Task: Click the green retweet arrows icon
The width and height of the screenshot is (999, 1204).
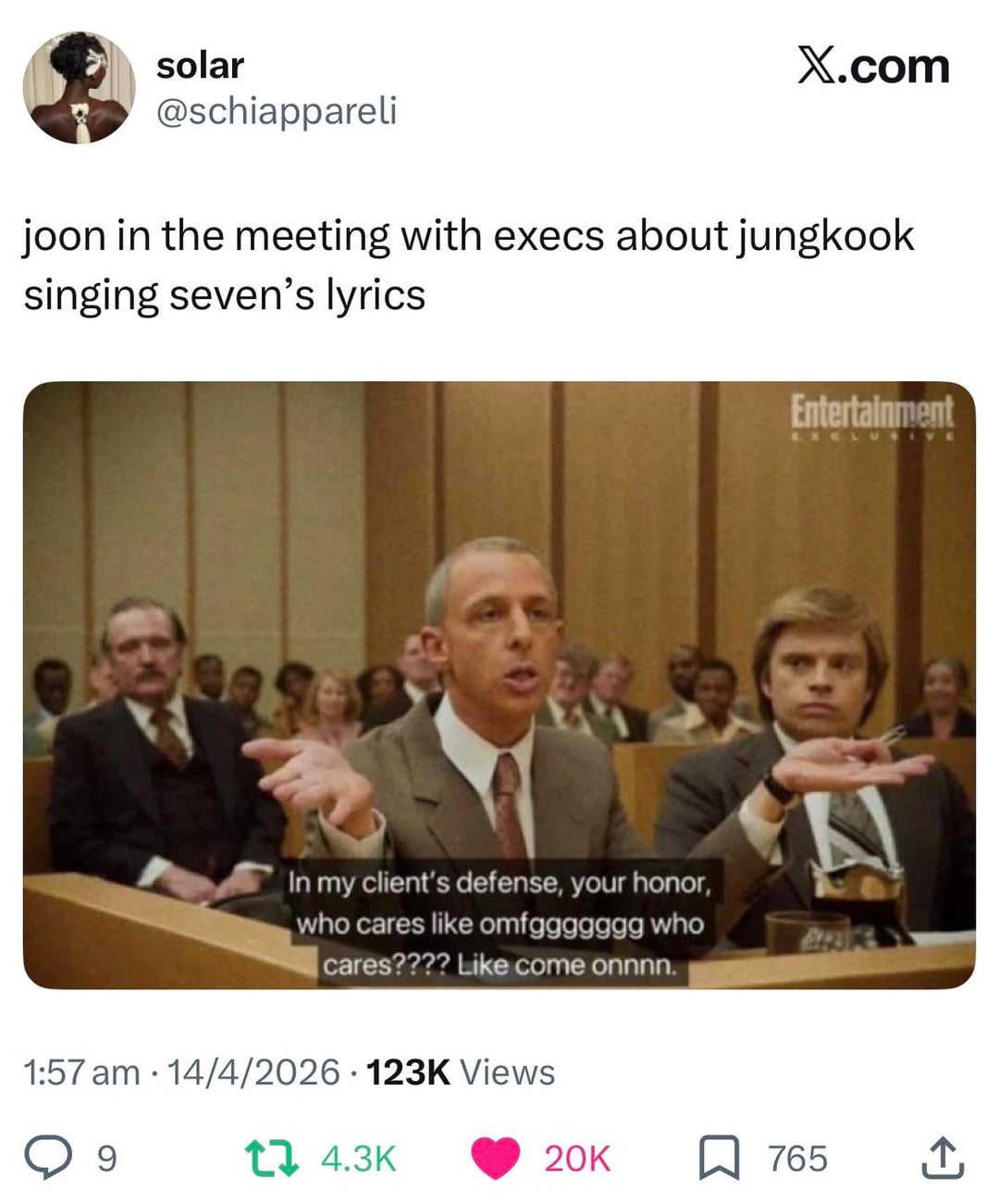Action: point(271,1159)
